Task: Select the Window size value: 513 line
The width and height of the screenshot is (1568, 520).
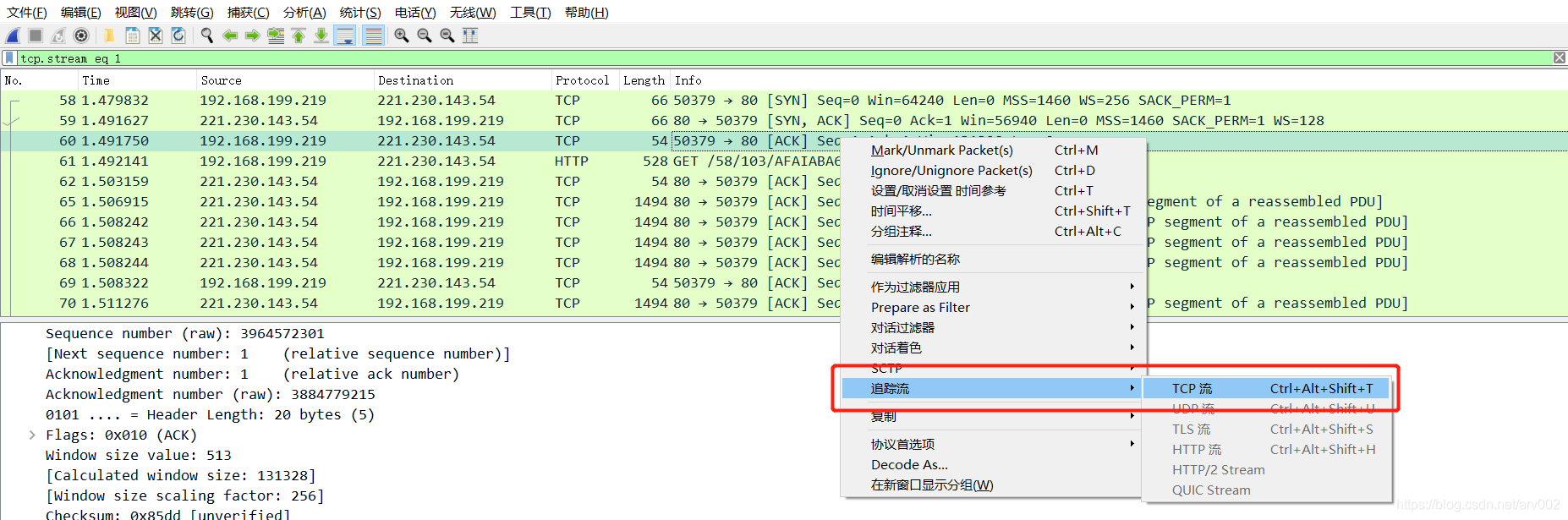Action: click(x=138, y=455)
